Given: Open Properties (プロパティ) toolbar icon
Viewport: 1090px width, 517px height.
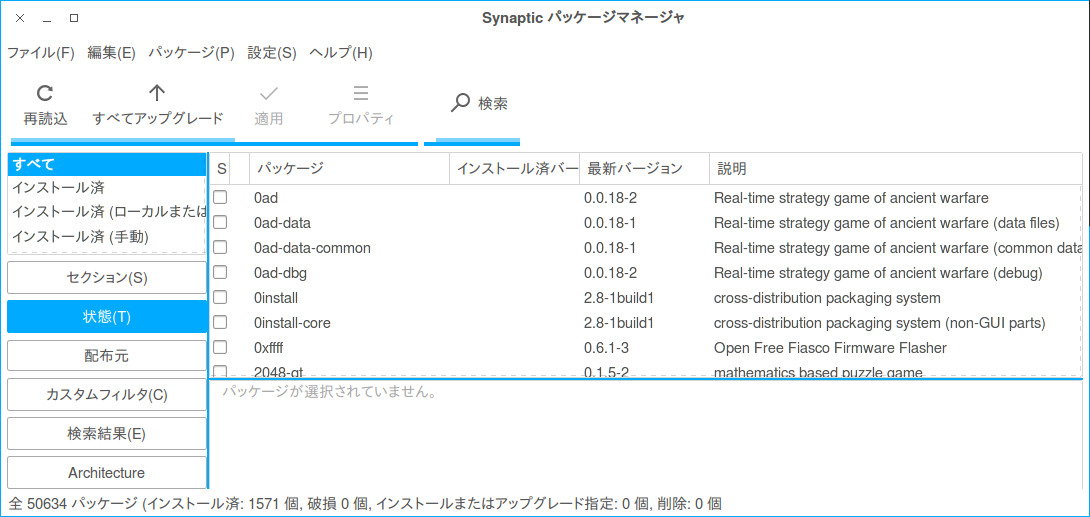Looking at the screenshot, I should tap(361, 93).
